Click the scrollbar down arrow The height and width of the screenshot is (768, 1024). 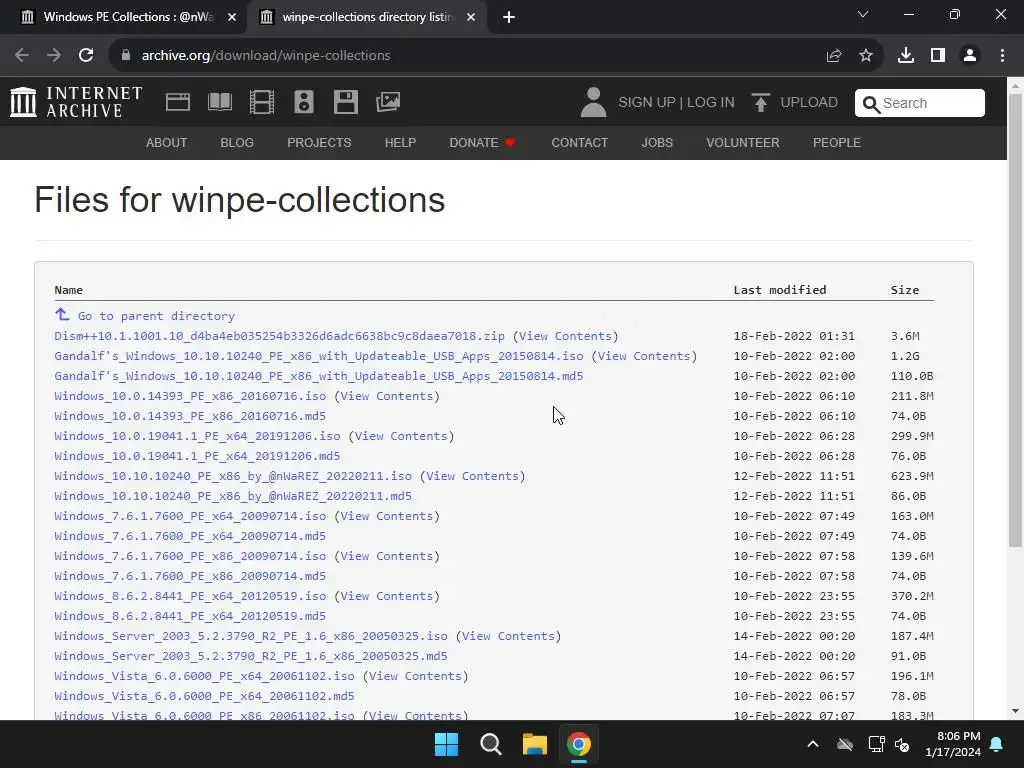click(1015, 711)
